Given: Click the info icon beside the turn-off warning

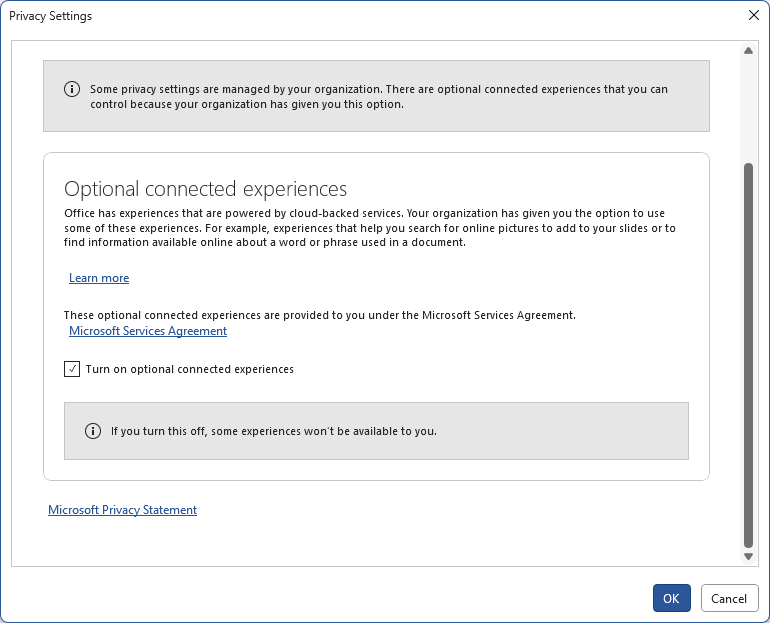Looking at the screenshot, I should 93,431.
